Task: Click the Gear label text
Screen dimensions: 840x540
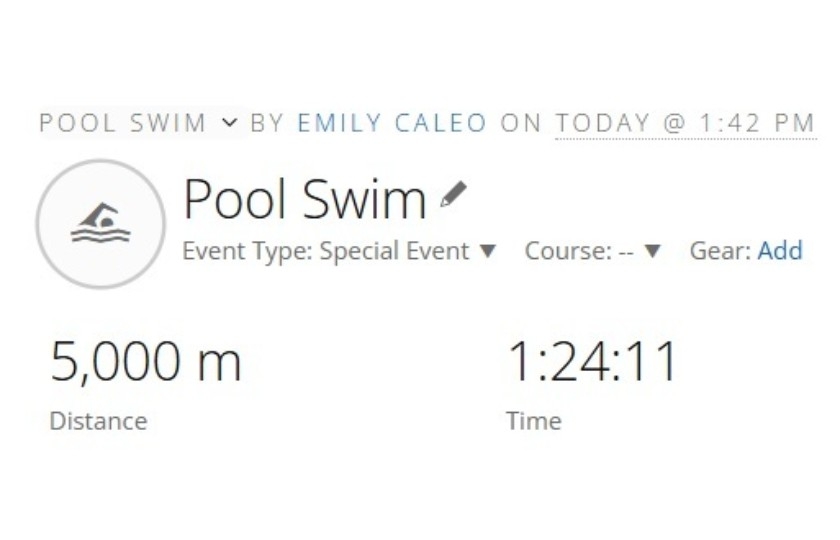Action: click(x=719, y=251)
